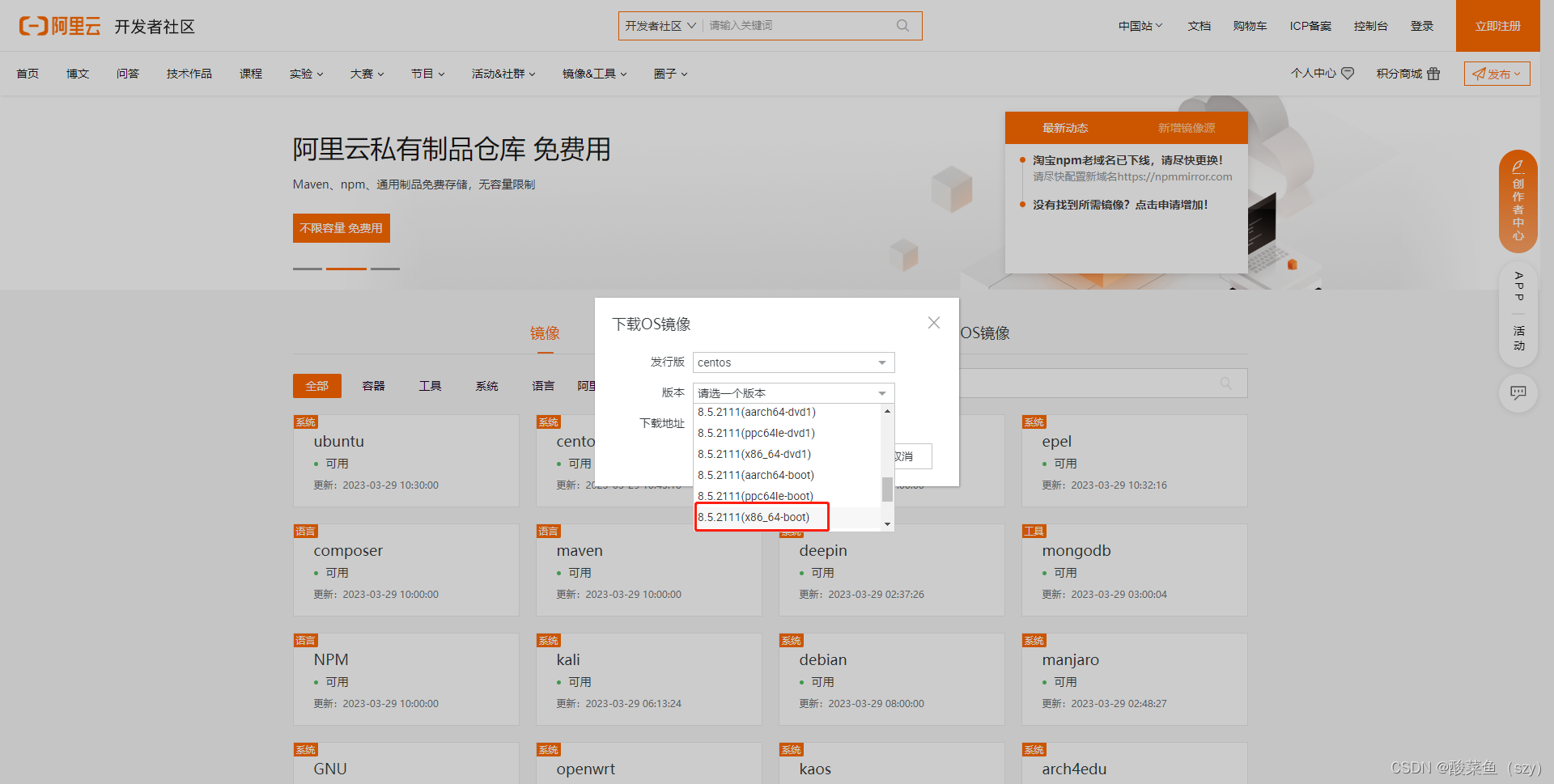Click the mirror search magnifier icon
Viewport: 1554px width, 784px height.
[x=1226, y=384]
